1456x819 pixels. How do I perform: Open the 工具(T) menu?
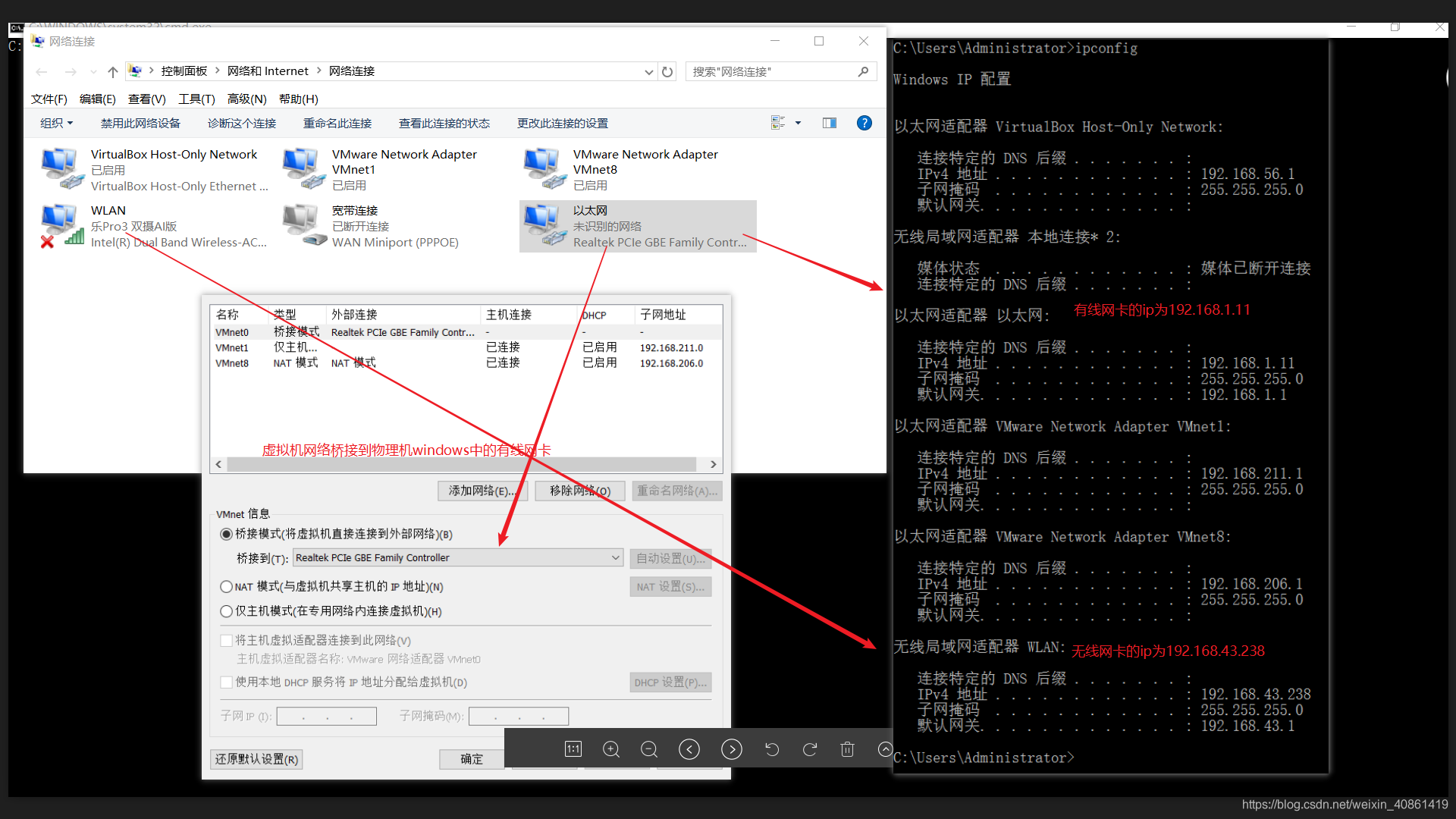click(197, 99)
